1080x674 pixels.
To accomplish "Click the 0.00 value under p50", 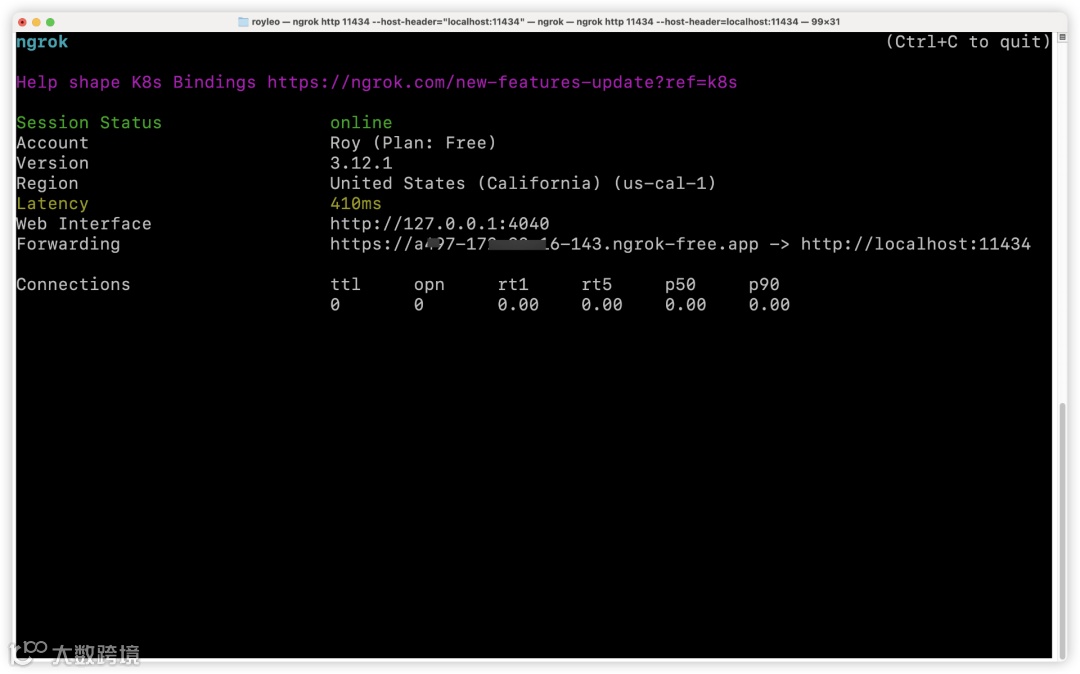I will click(685, 305).
